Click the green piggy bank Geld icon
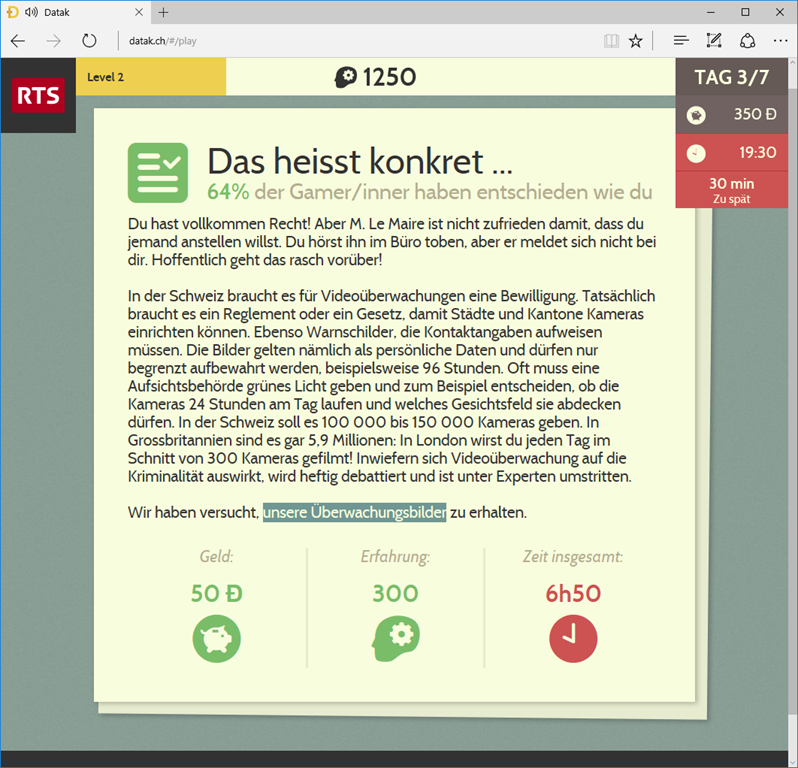Screen dimensions: 798x768 pos(217,638)
